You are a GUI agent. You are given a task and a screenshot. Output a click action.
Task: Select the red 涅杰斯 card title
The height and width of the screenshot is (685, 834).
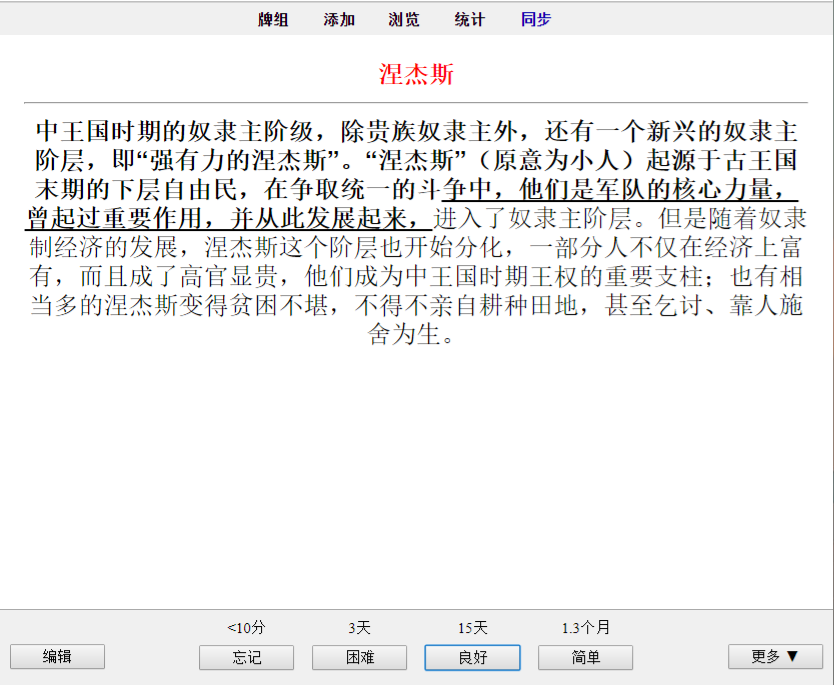(416, 74)
